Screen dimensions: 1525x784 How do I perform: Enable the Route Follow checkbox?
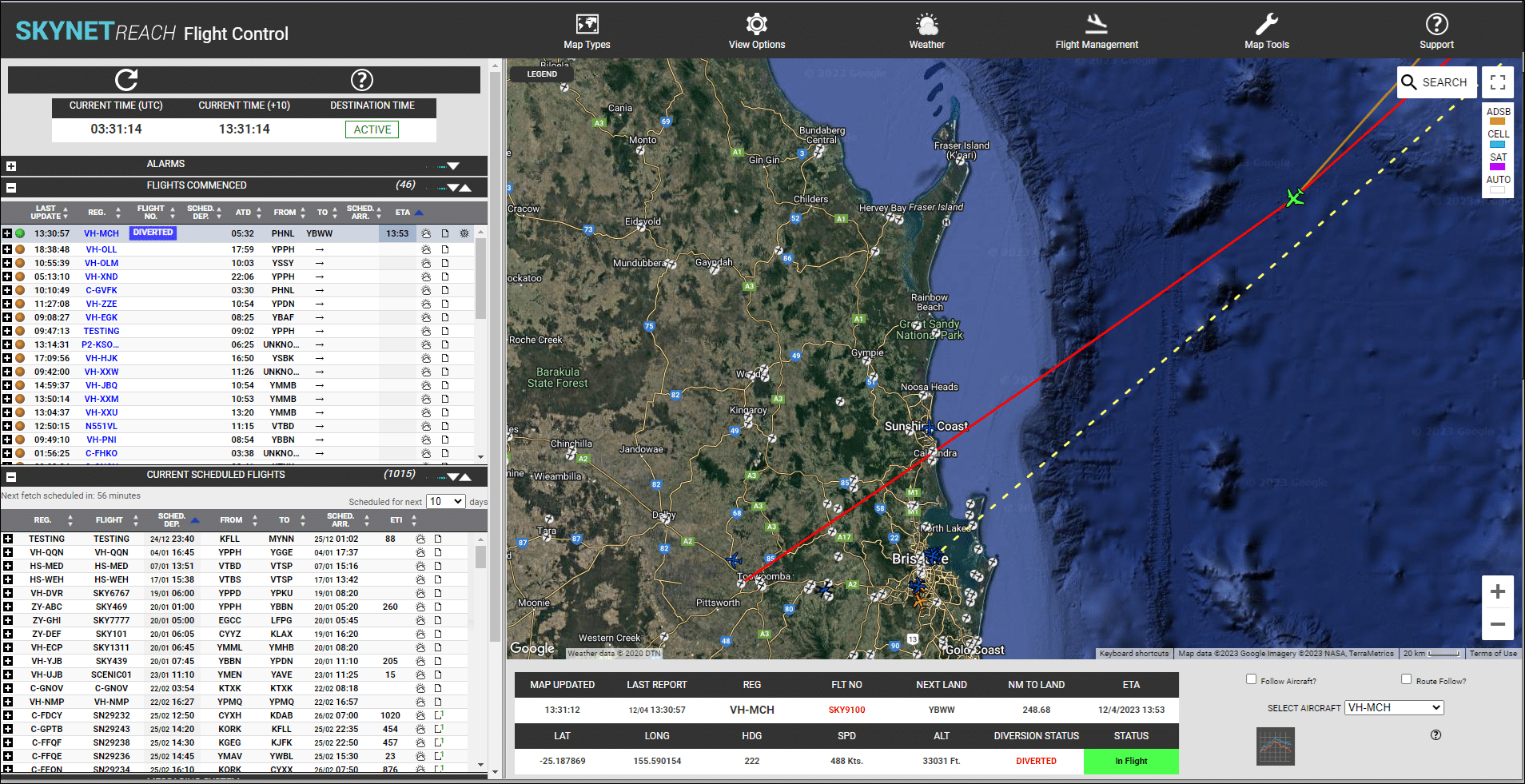(x=1406, y=679)
